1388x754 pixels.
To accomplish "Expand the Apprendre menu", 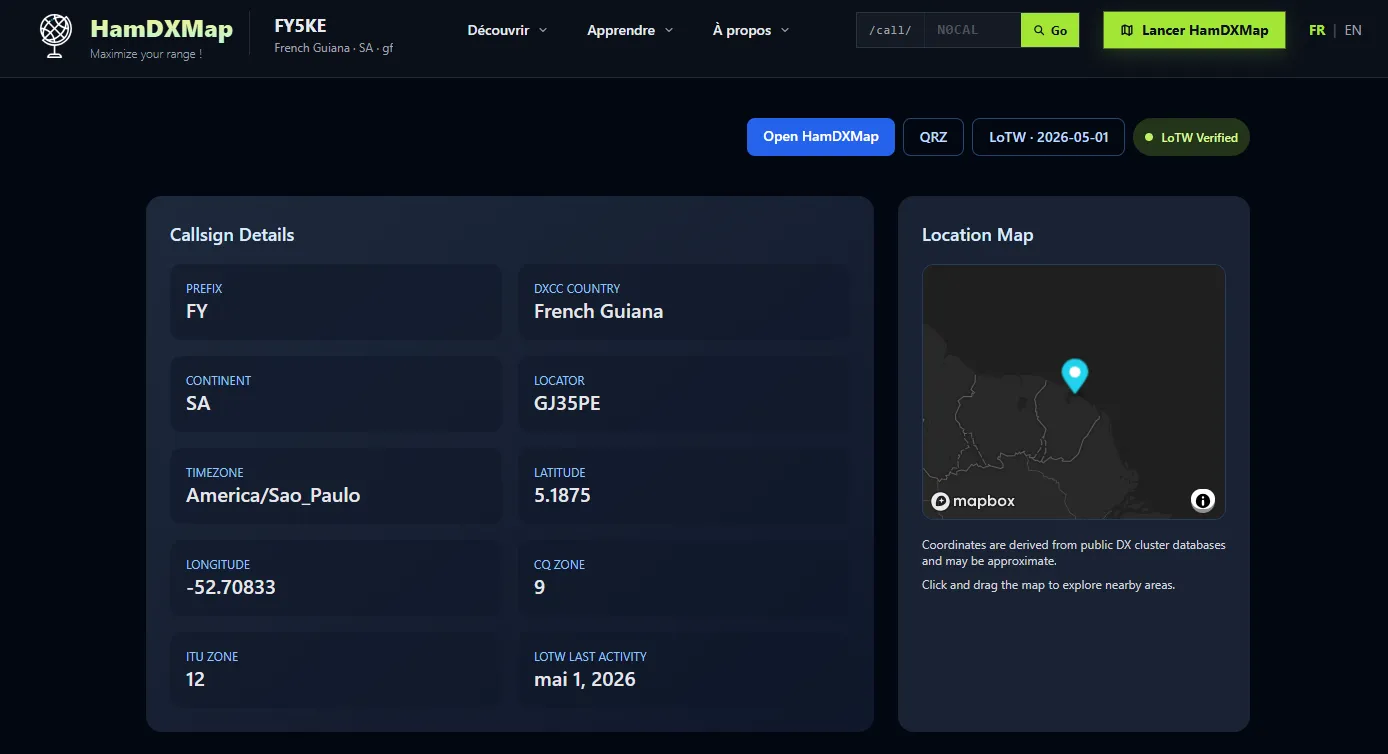I will (630, 30).
